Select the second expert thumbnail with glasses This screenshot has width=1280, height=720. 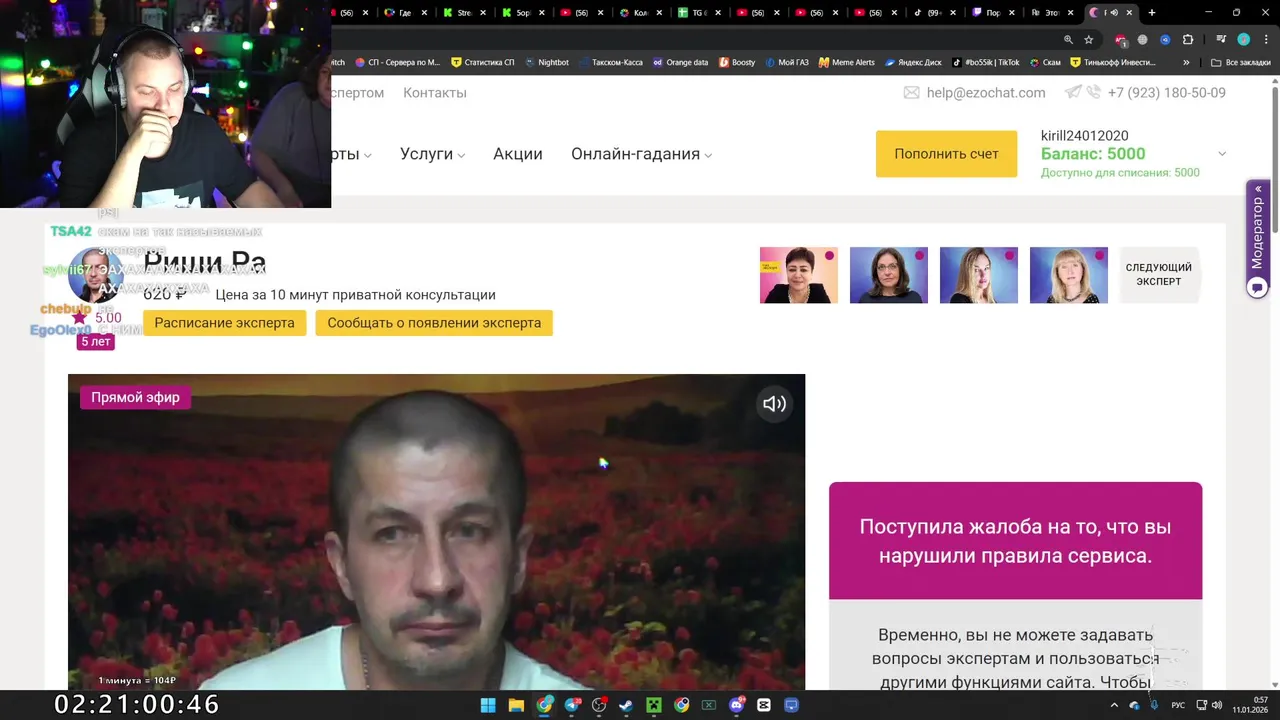[x=889, y=275]
